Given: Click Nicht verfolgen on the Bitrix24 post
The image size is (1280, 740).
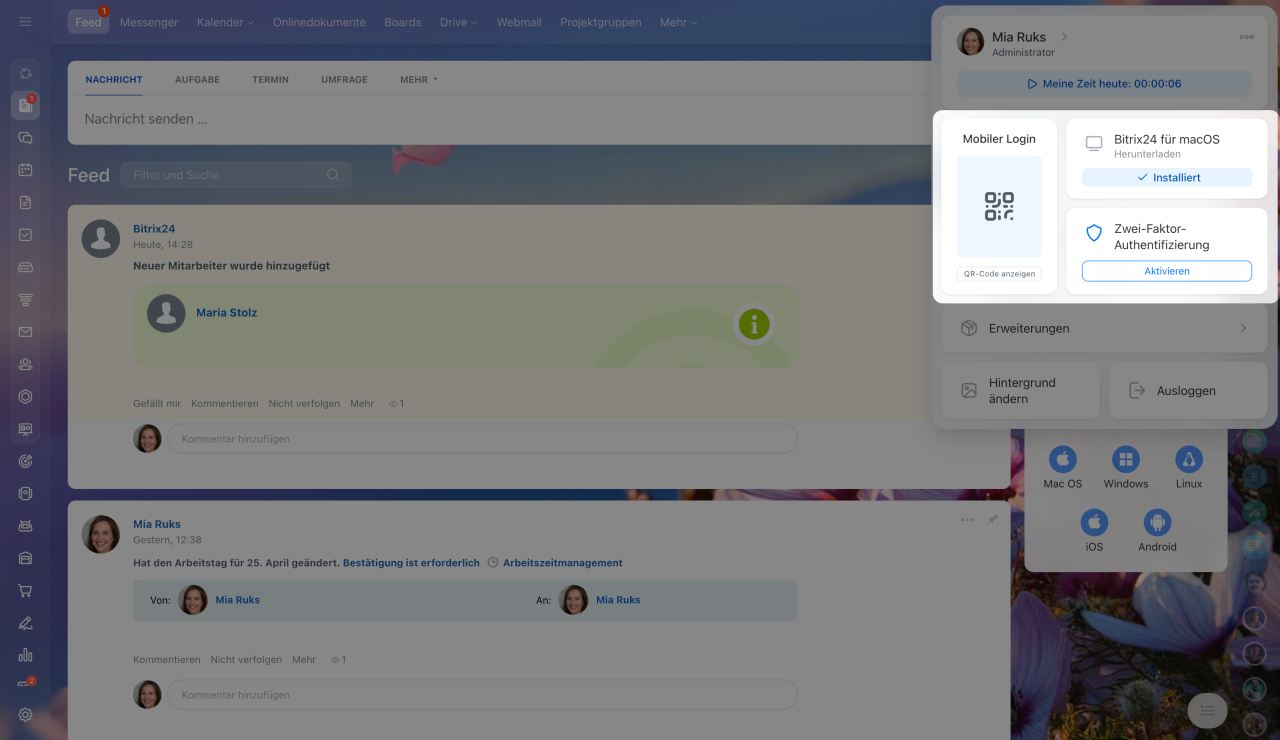Looking at the screenshot, I should 304,404.
